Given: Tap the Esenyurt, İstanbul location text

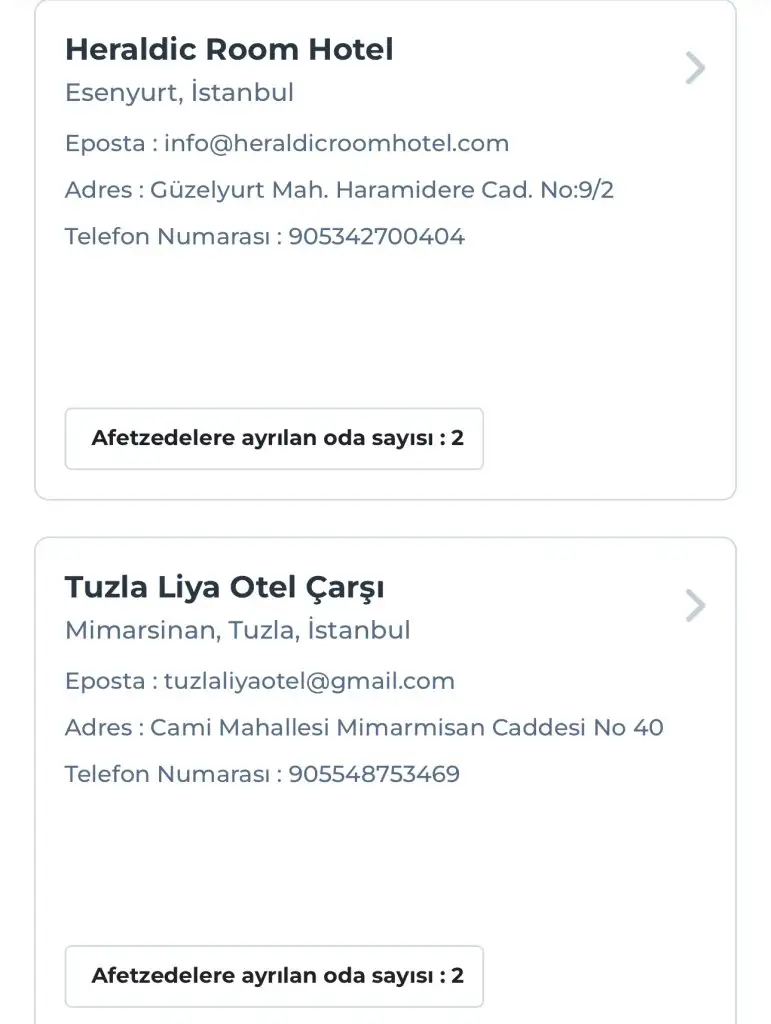Looking at the screenshot, I should click(x=179, y=93).
